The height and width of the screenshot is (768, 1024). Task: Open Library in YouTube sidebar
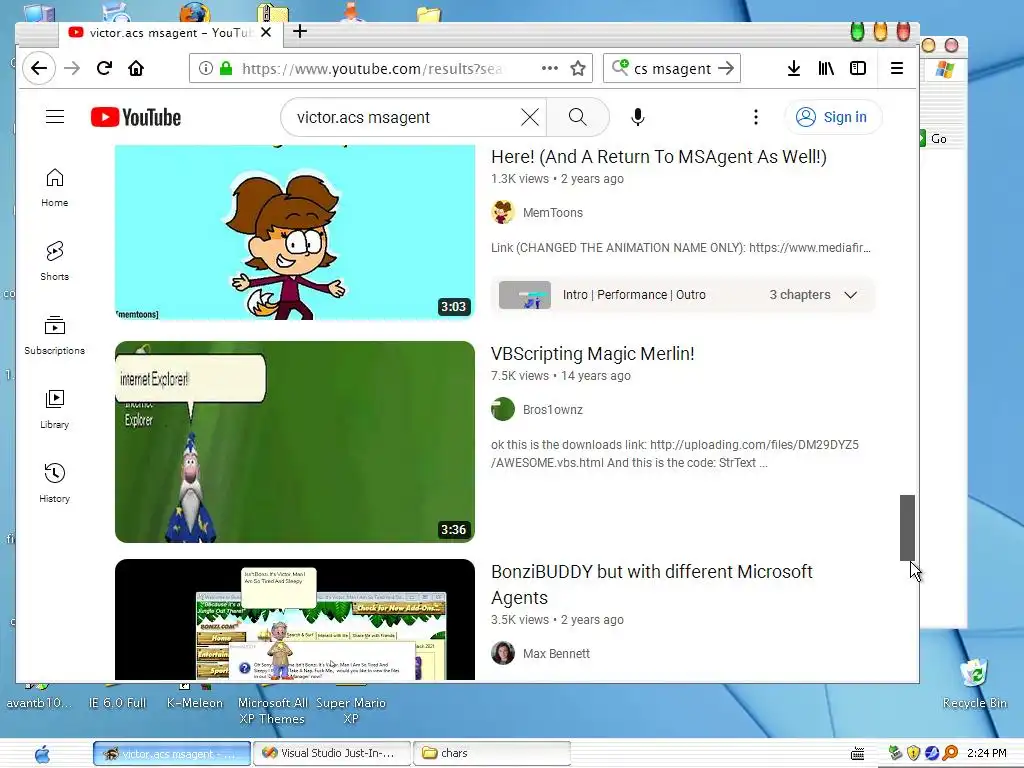click(x=55, y=409)
